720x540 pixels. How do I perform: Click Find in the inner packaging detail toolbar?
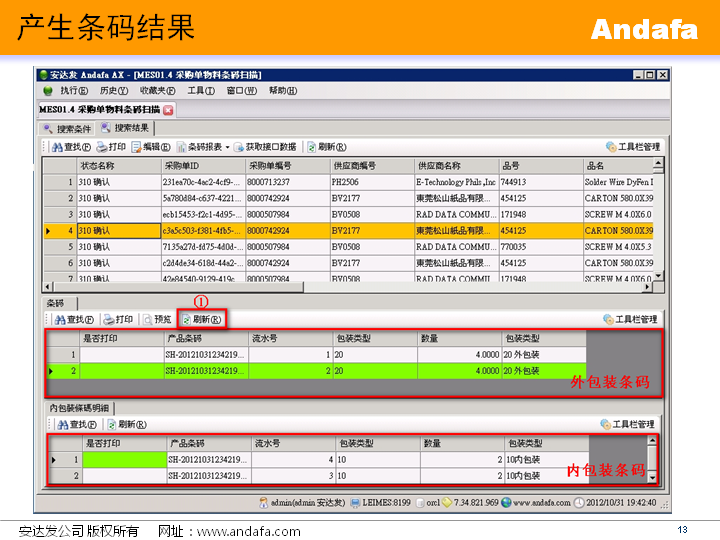point(74,424)
